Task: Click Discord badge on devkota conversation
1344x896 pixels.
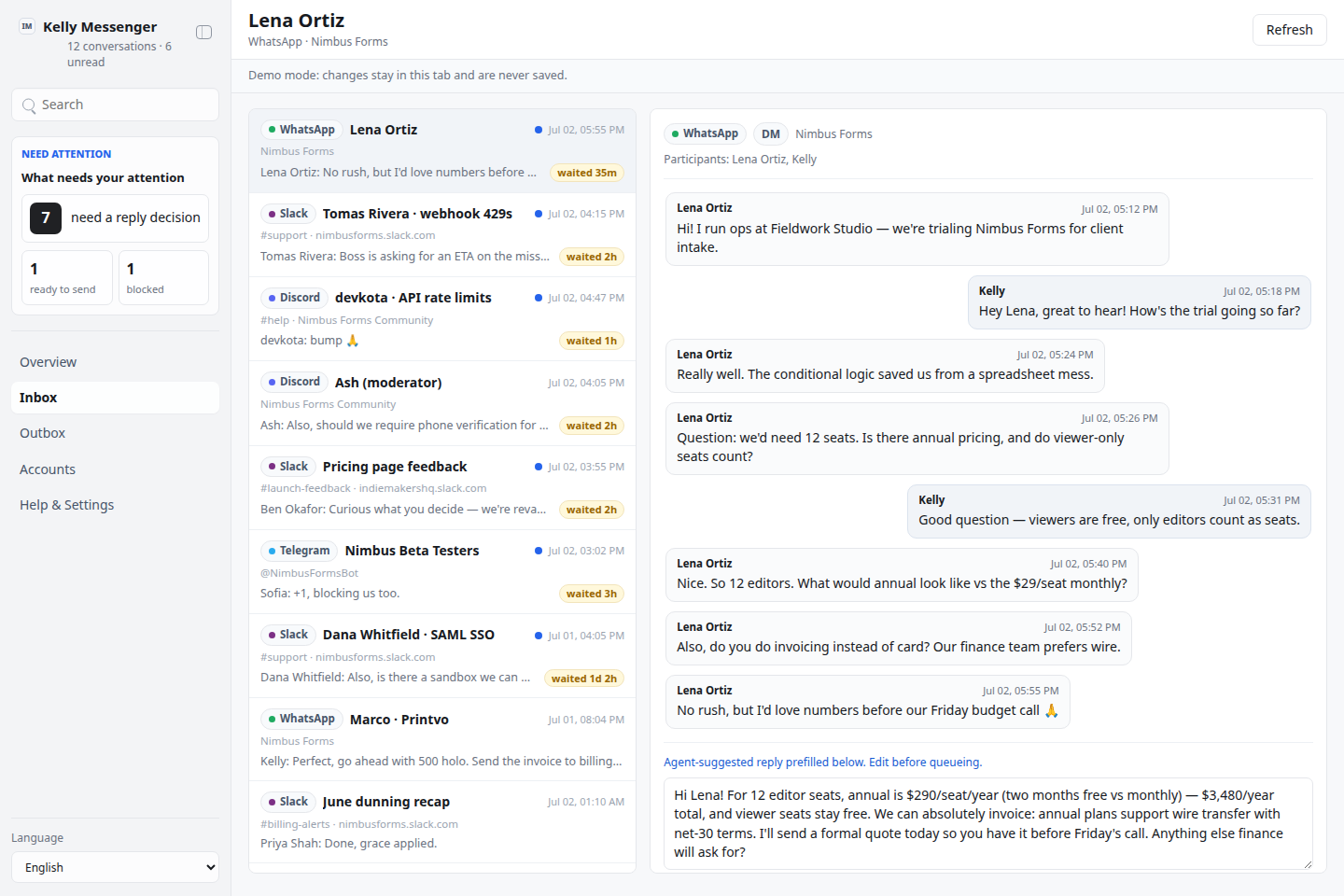Action: pyautogui.click(x=294, y=298)
